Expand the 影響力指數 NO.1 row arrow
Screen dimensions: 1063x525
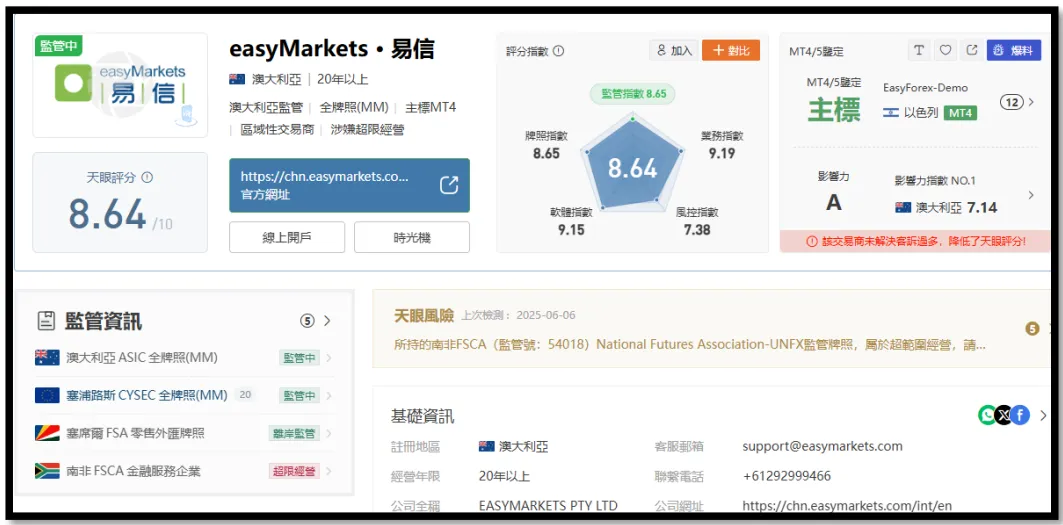pos(1031,195)
